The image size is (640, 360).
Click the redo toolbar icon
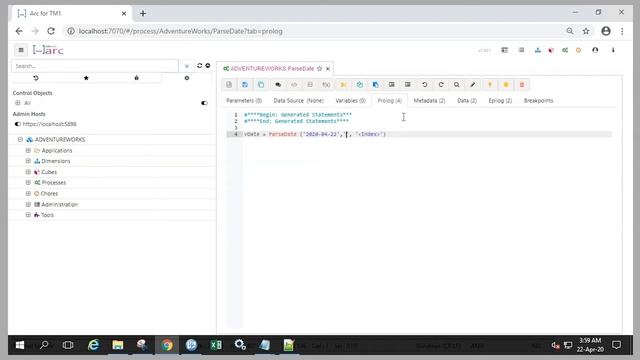click(441, 84)
